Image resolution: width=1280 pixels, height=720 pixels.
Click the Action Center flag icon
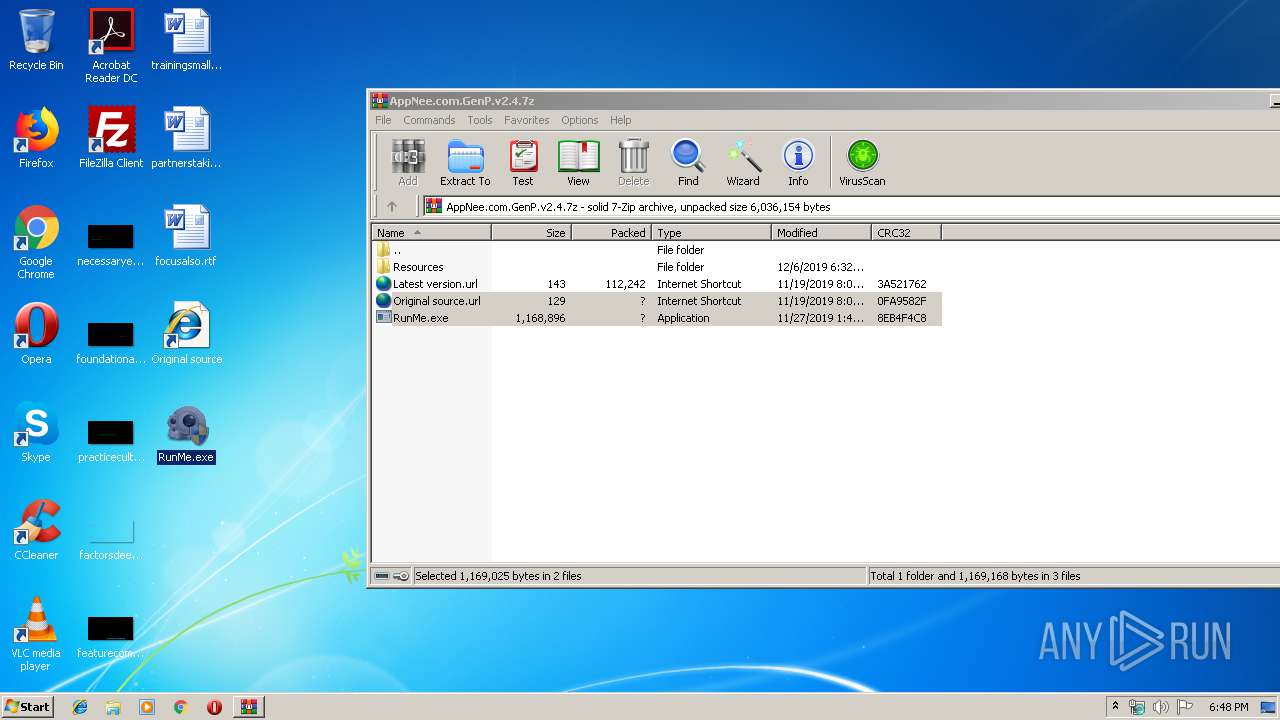1185,707
